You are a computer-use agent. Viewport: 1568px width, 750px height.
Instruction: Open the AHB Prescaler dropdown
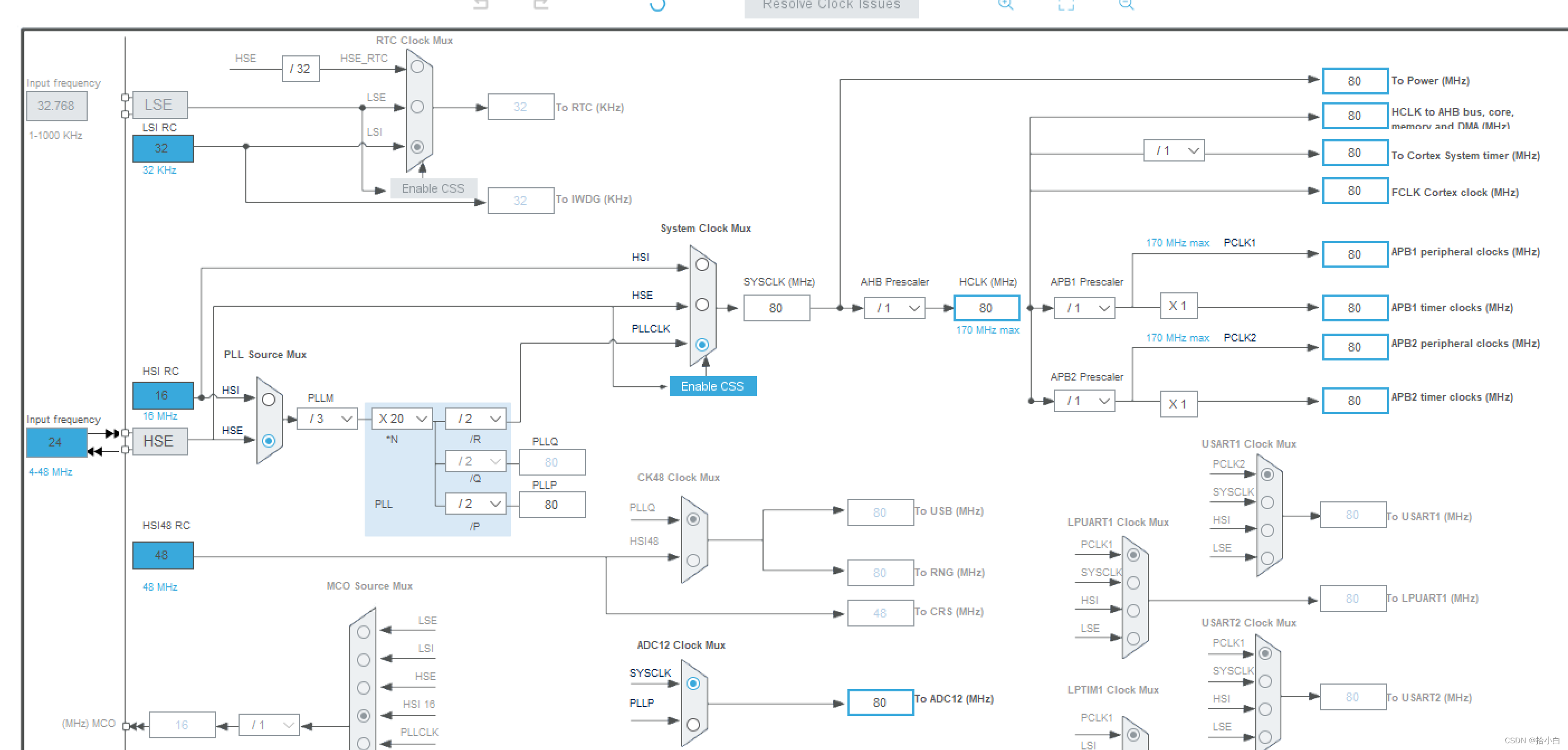click(x=895, y=308)
